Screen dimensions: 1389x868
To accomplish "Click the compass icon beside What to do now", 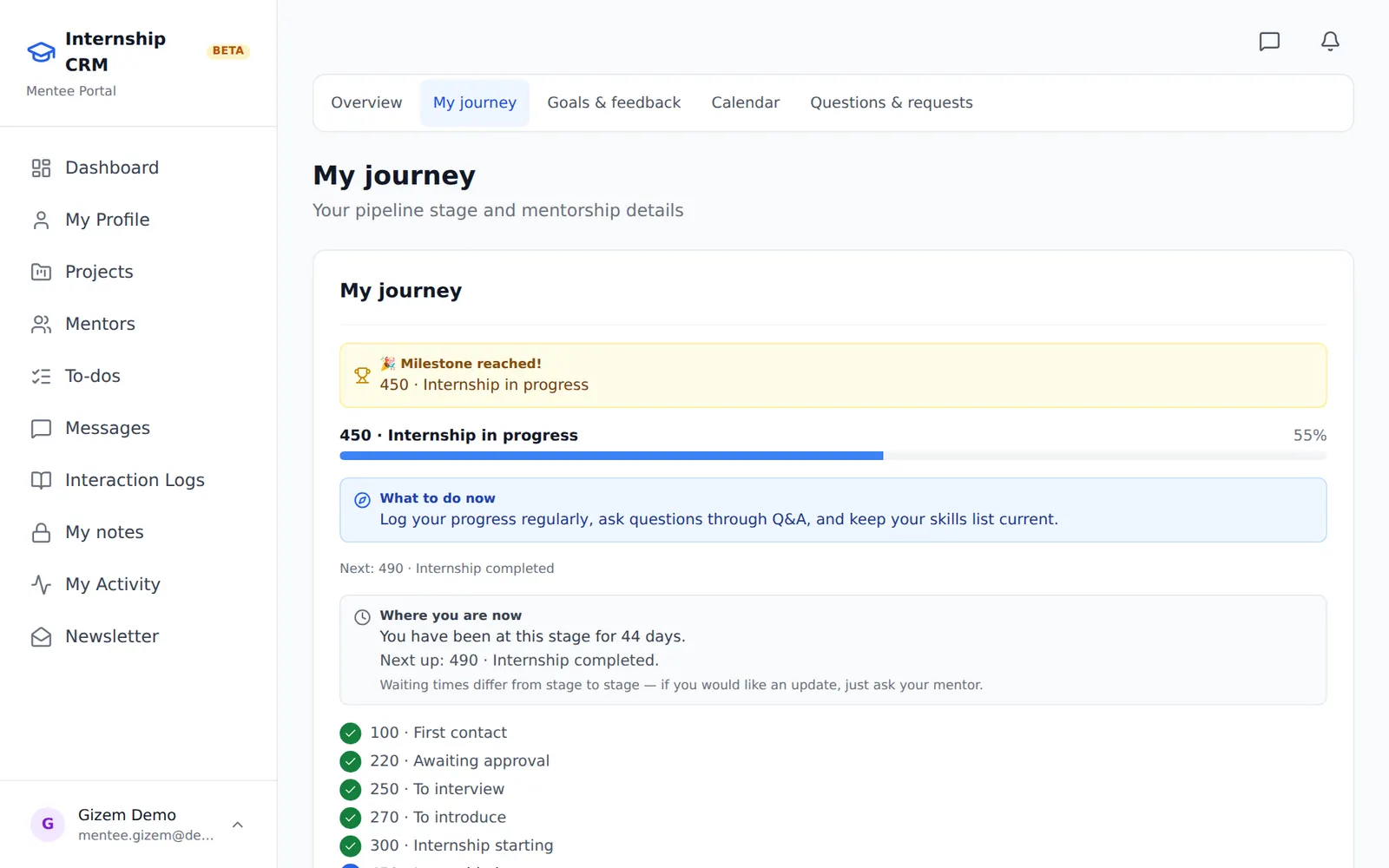I will click(x=362, y=499).
